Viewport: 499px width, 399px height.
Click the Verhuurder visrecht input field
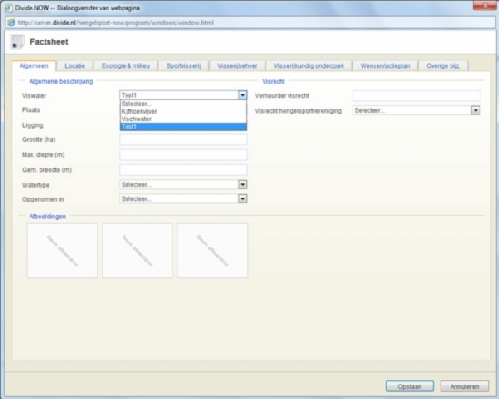click(x=416, y=96)
